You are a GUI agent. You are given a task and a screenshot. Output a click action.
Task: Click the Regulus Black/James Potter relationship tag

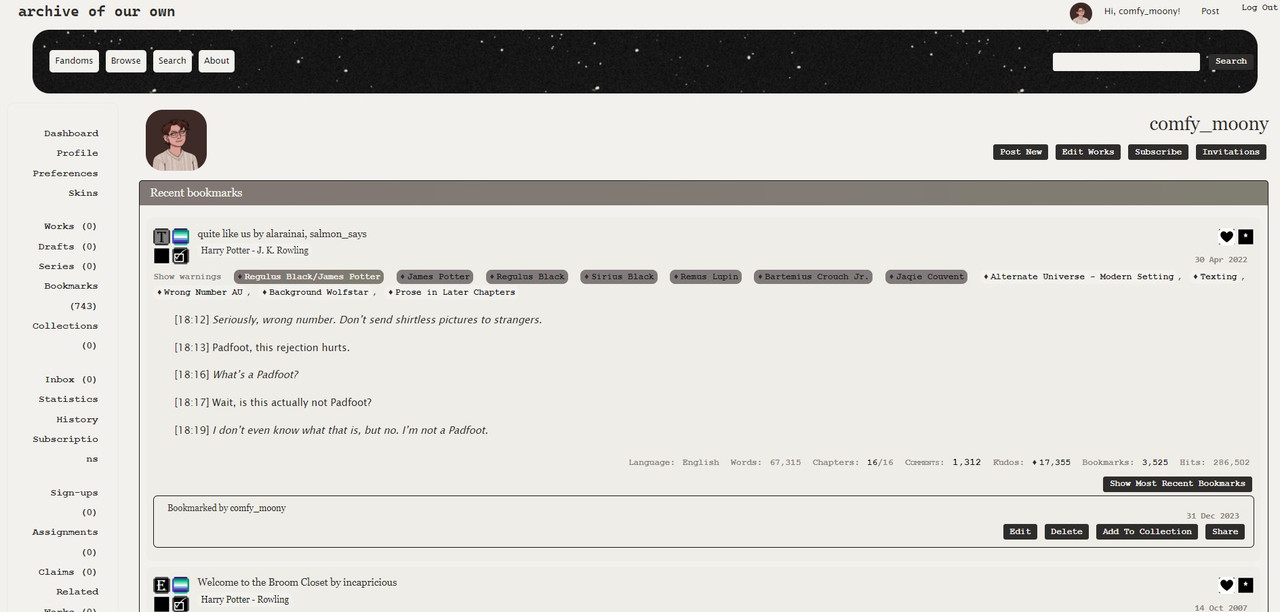pyautogui.click(x=309, y=277)
